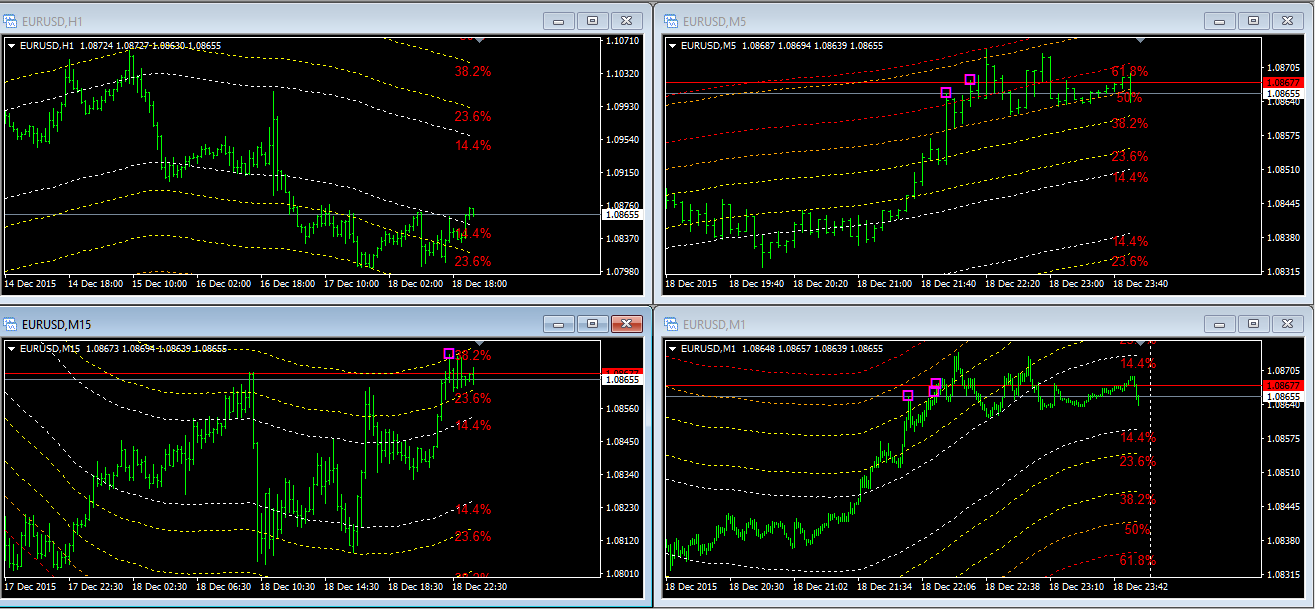Click the 1.08010 value on M15 price scale

623,574
